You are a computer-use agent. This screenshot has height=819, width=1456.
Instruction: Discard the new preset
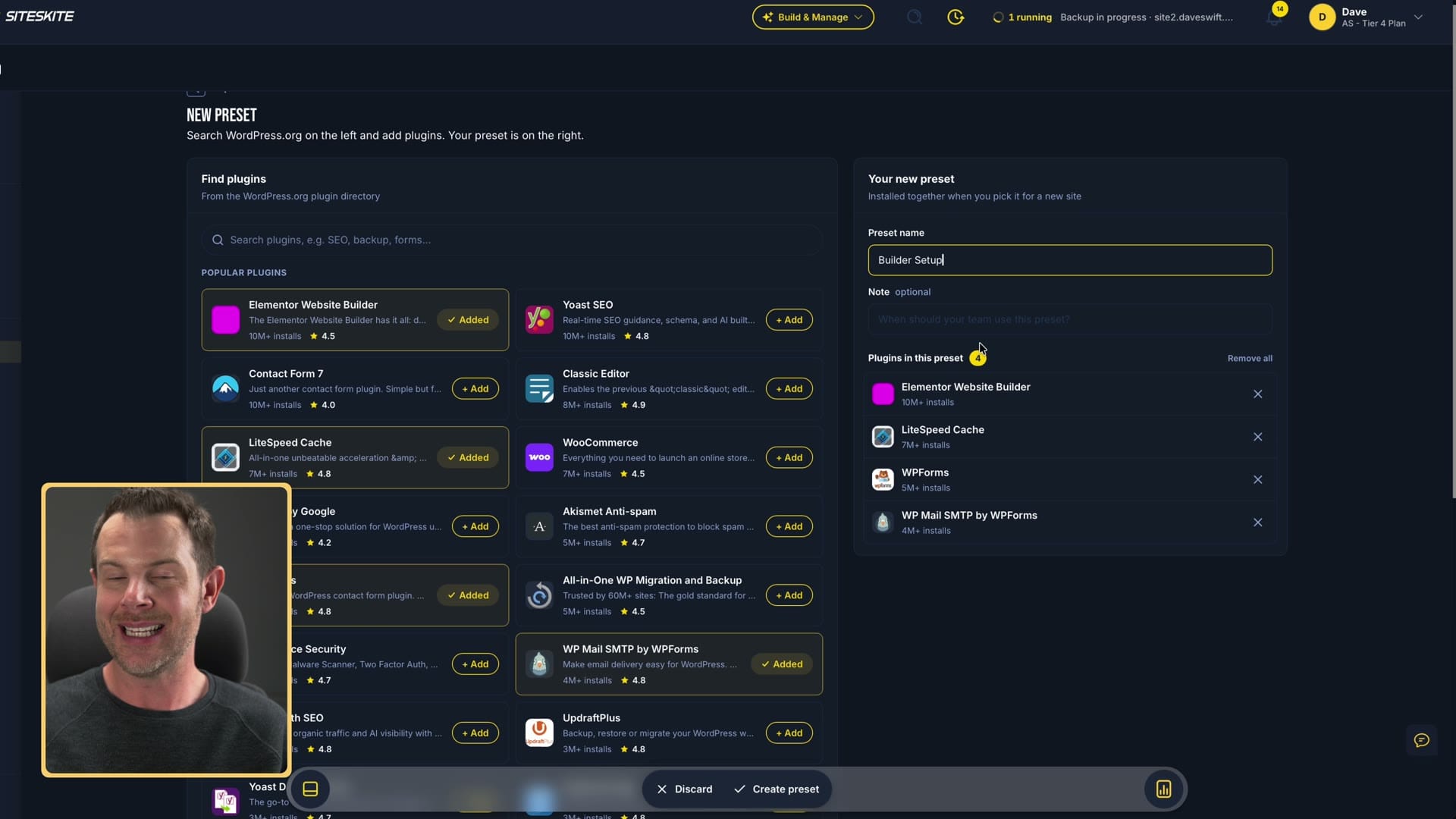click(685, 789)
